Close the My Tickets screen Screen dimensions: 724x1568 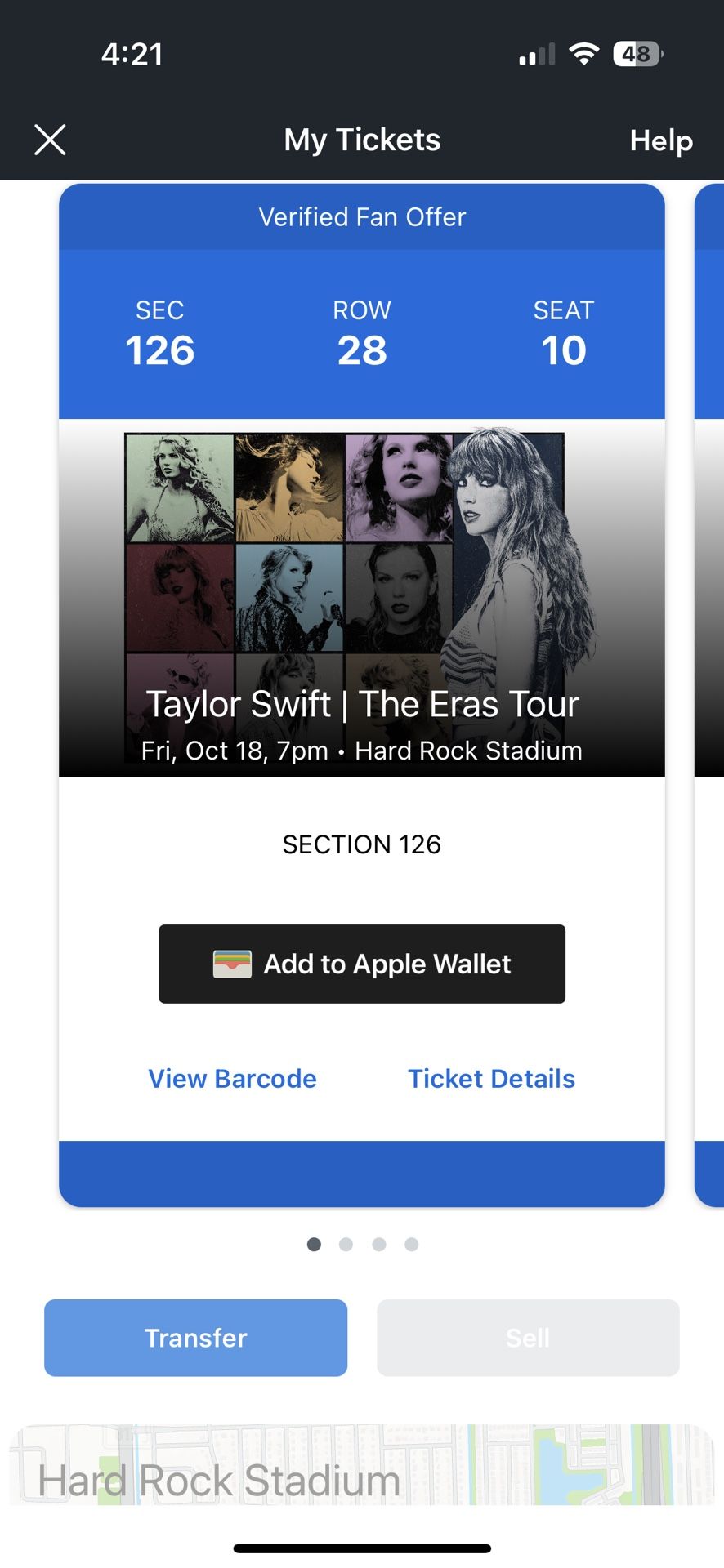(x=50, y=140)
